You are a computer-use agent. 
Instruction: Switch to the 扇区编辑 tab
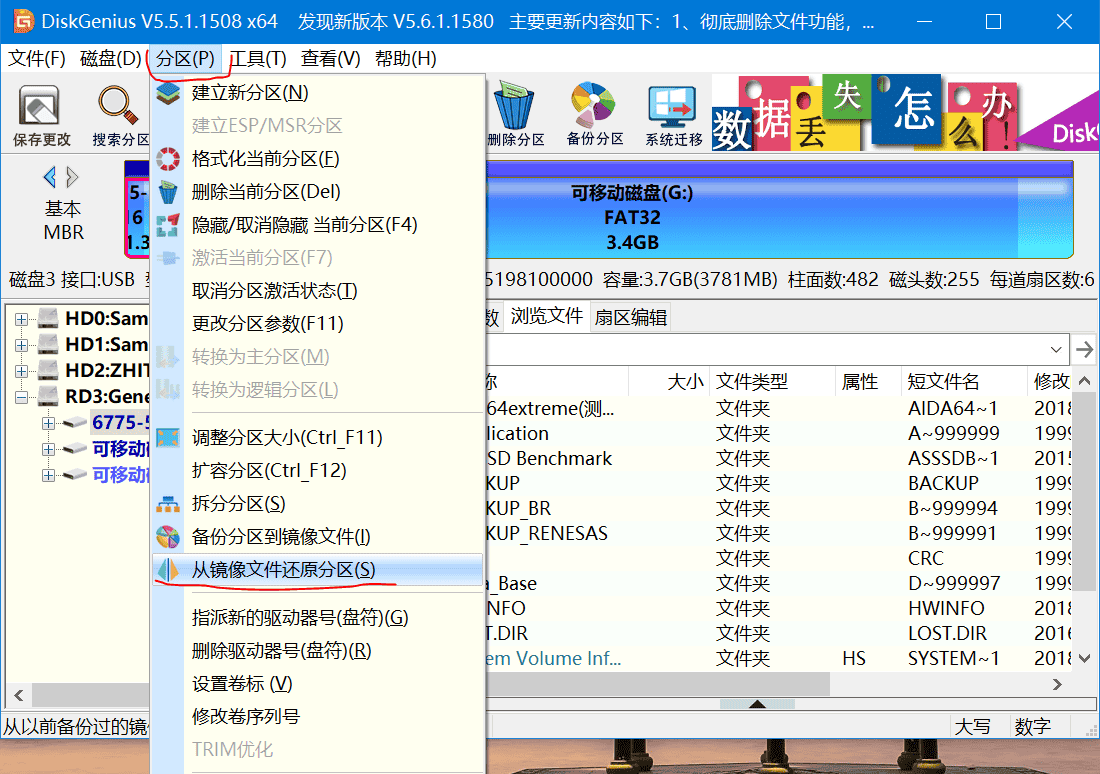pos(630,318)
